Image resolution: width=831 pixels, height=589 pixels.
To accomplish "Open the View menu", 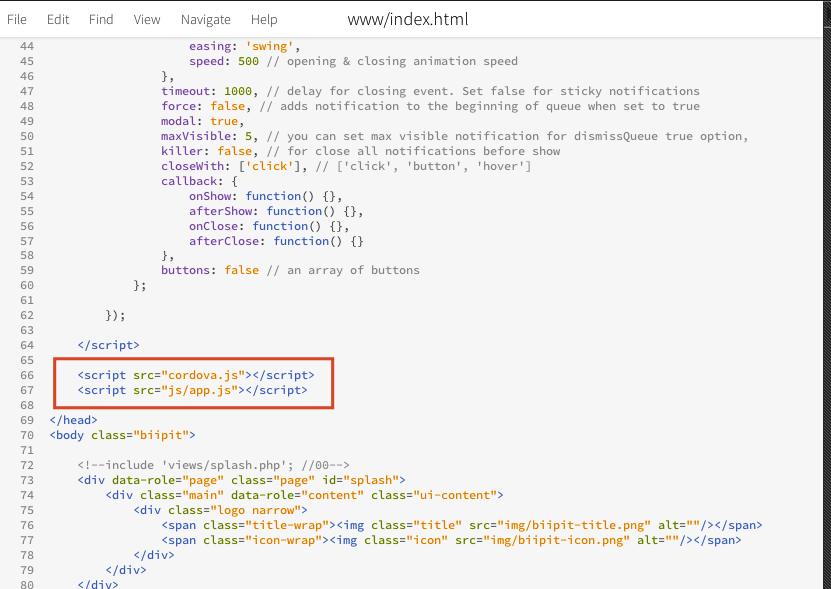I will coord(147,19).
